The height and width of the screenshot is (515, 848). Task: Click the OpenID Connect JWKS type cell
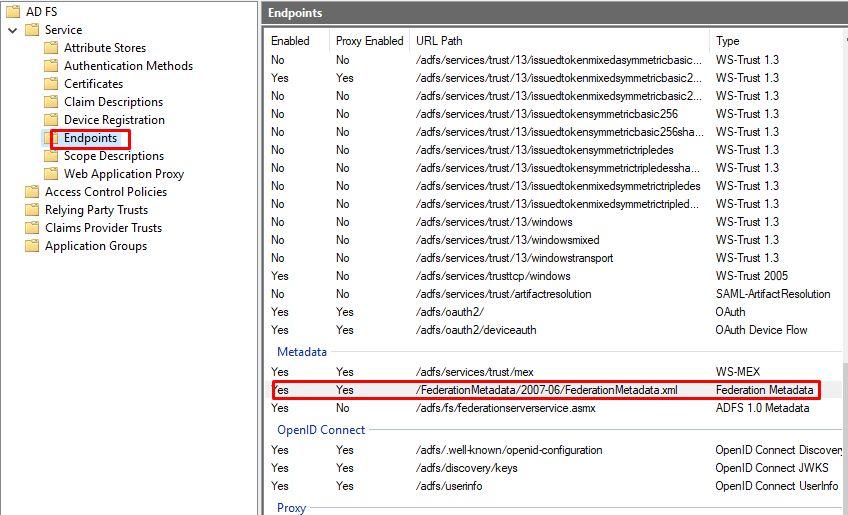772,467
